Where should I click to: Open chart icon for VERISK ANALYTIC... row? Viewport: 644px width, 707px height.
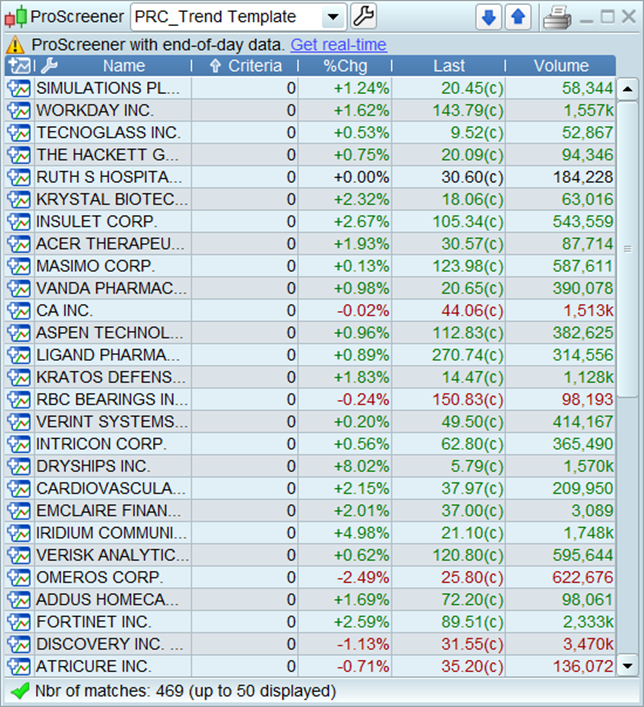point(19,555)
